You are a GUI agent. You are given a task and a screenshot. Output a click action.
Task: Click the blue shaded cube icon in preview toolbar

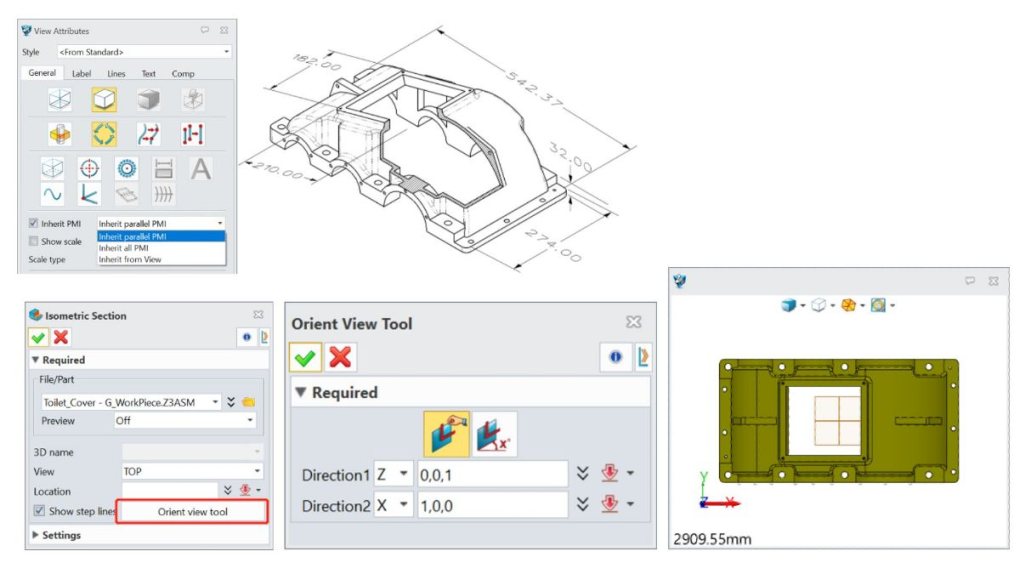788,305
